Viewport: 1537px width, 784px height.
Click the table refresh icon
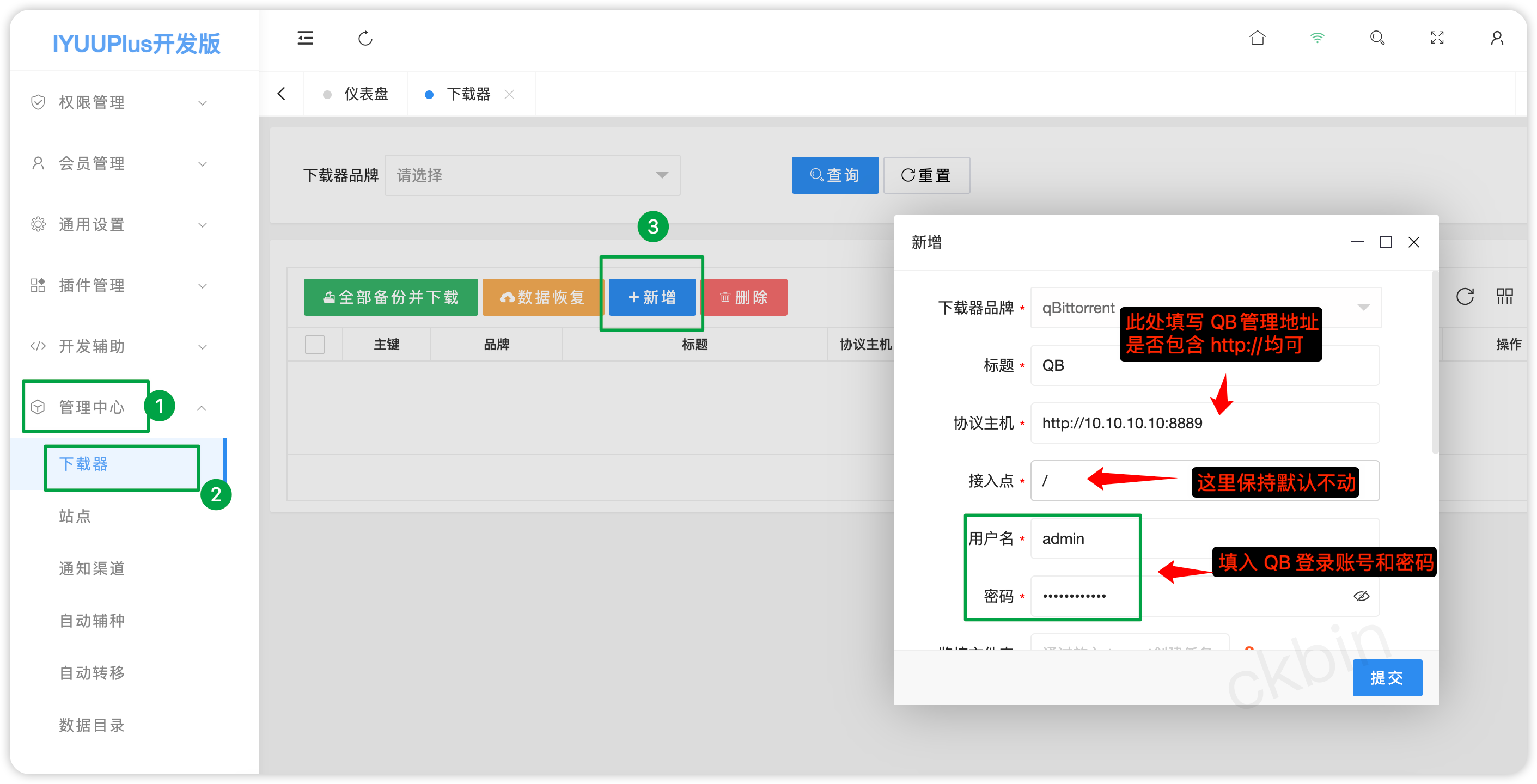(1465, 296)
